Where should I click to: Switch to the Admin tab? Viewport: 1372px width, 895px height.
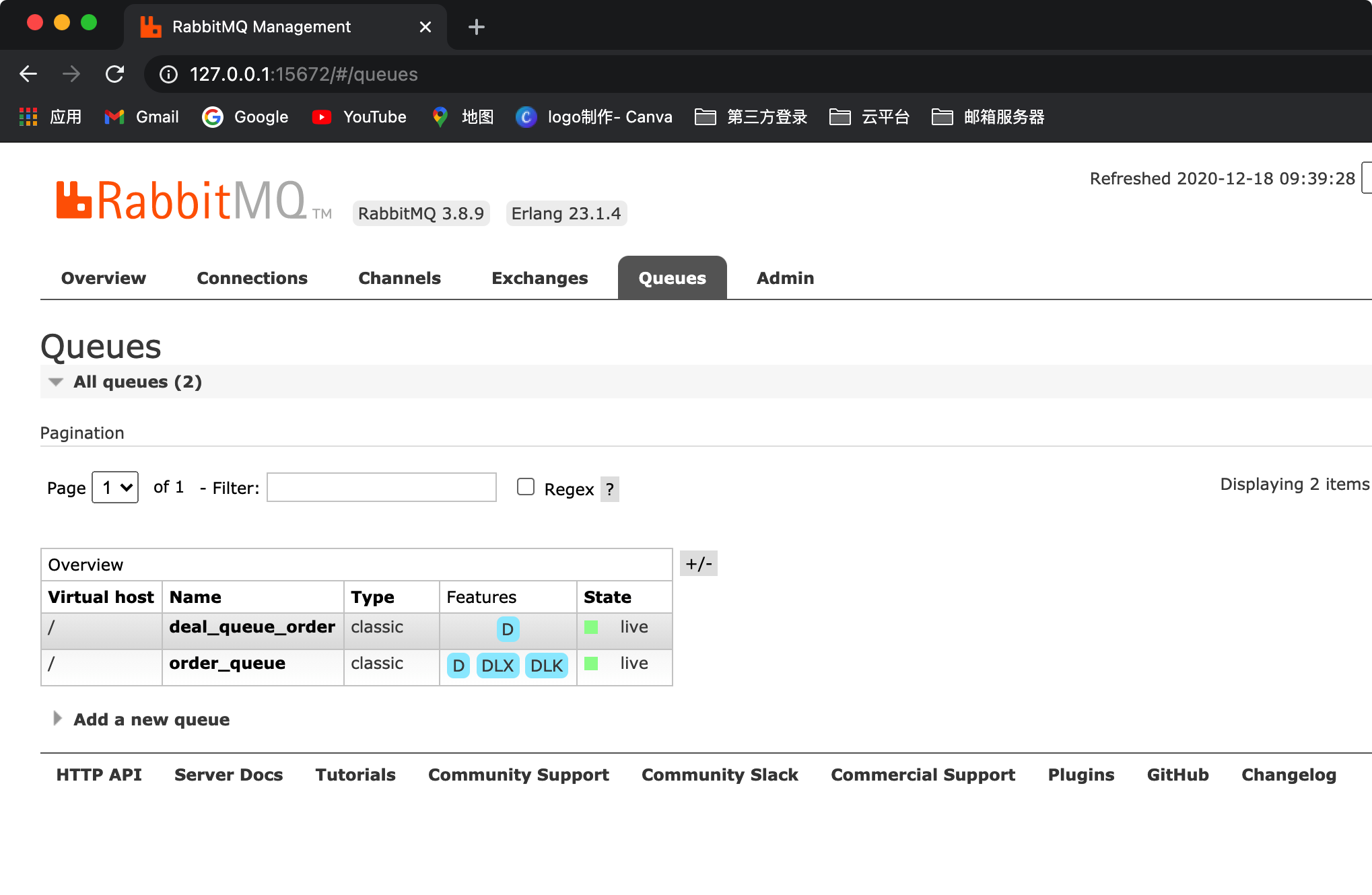tap(785, 278)
